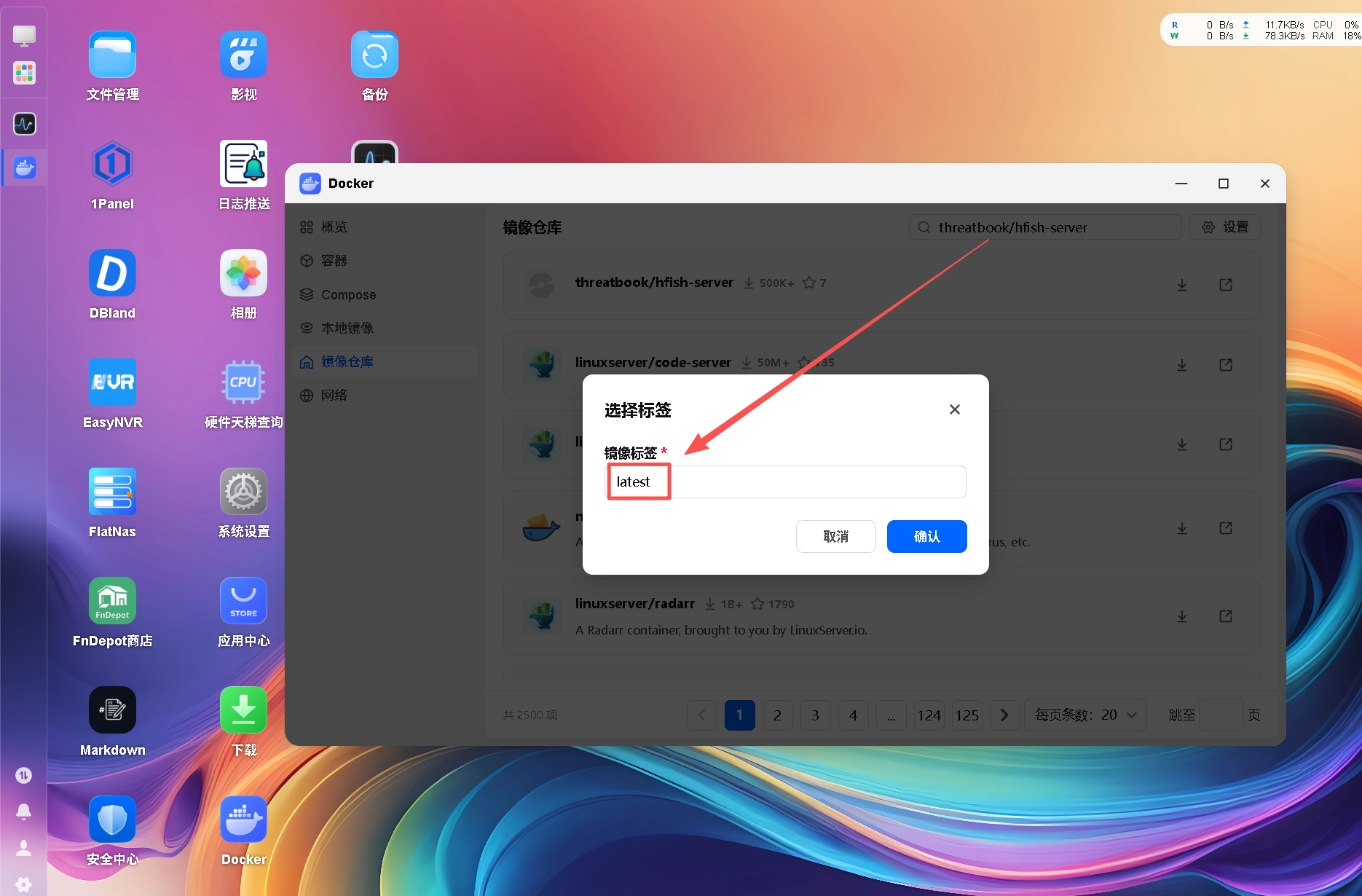
Task: Show desktop via the top dock icon
Action: click(x=24, y=35)
